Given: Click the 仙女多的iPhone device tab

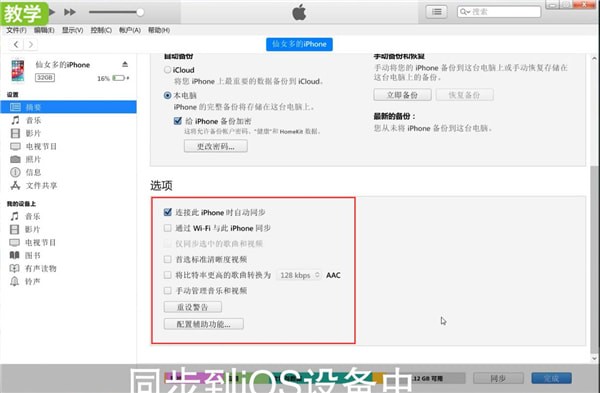Looking at the screenshot, I should click(x=299, y=44).
